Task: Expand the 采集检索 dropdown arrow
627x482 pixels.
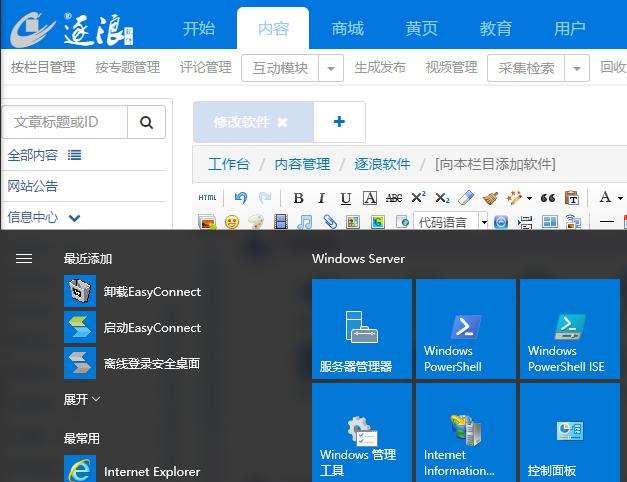Action: (577, 68)
